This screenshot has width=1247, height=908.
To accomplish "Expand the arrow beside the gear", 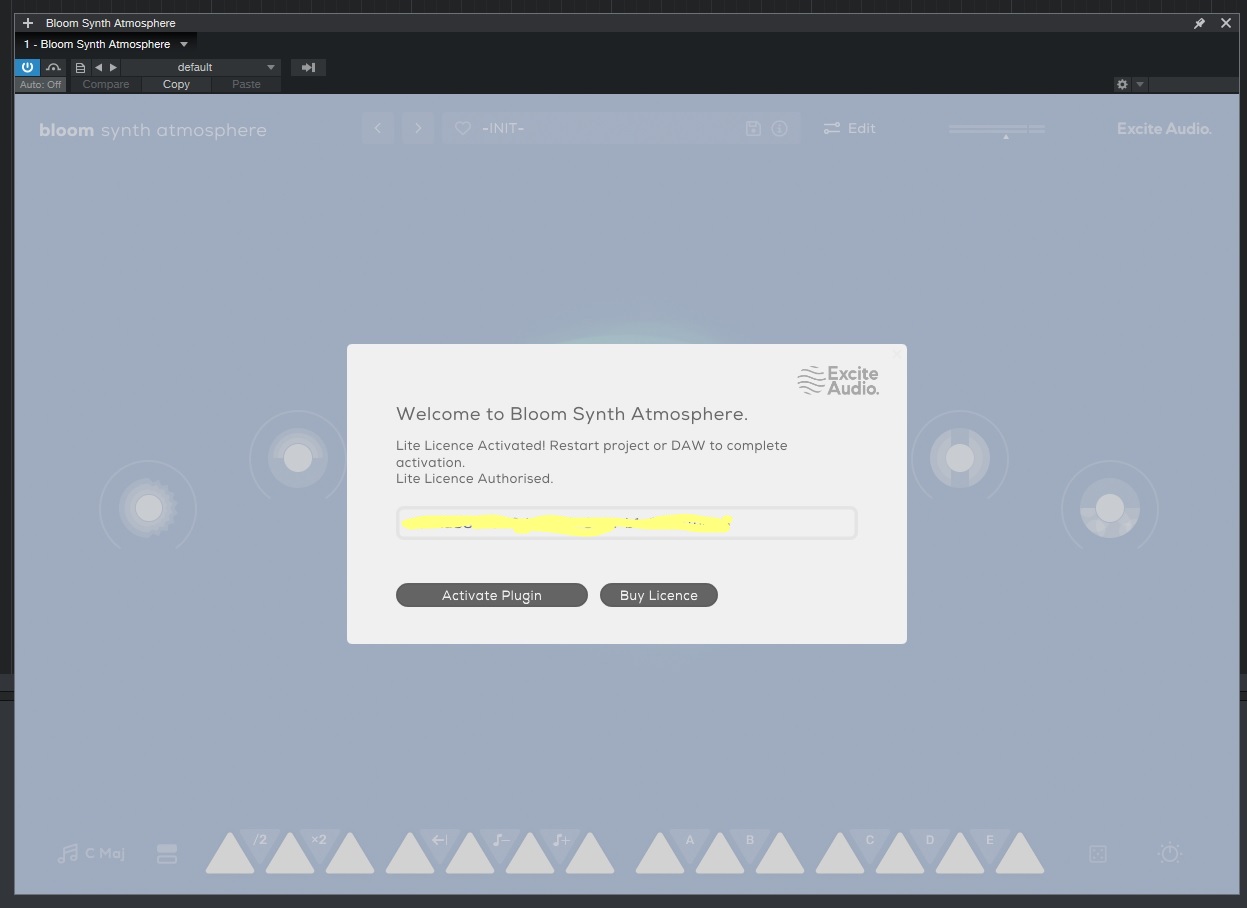I will [1139, 84].
